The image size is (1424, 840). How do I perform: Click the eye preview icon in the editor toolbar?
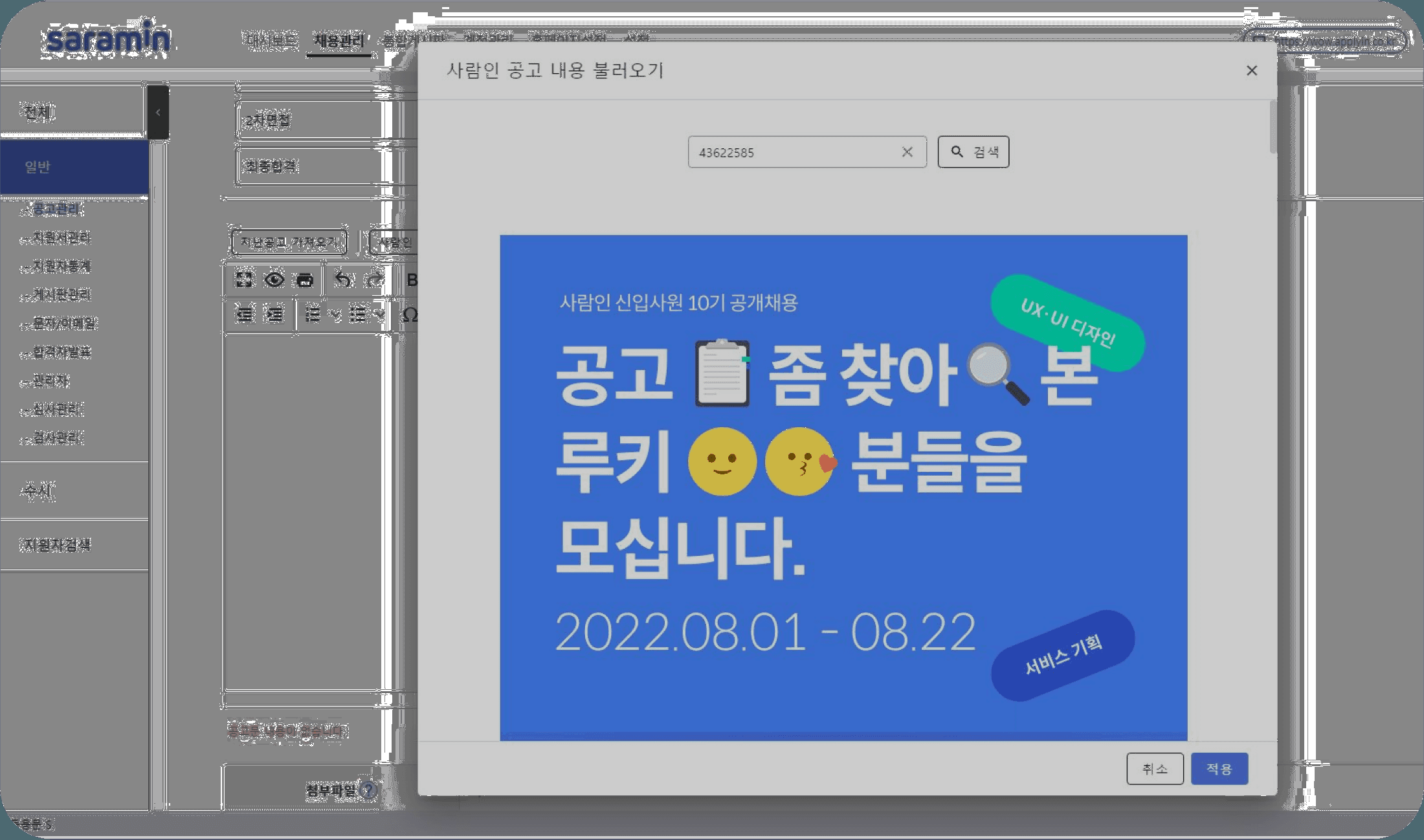pyautogui.click(x=274, y=280)
